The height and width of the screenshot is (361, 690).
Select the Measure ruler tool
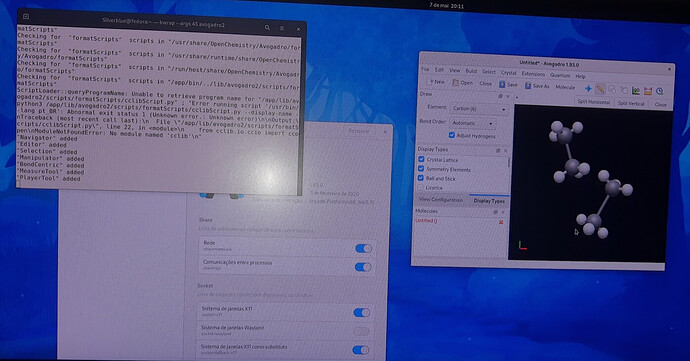[x=647, y=91]
